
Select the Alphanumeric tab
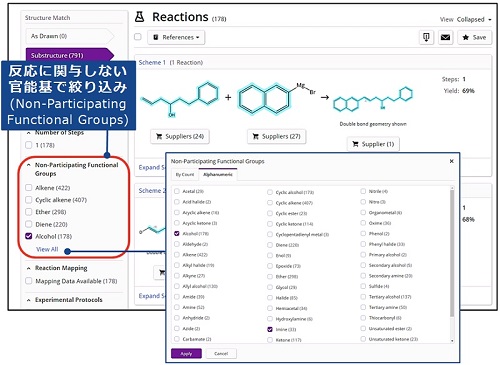(x=218, y=174)
